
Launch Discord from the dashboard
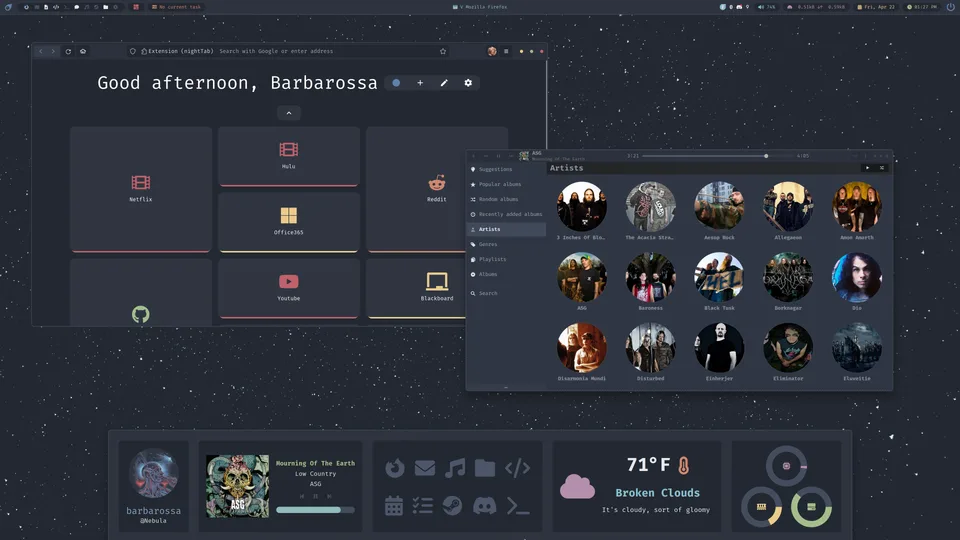click(x=484, y=506)
